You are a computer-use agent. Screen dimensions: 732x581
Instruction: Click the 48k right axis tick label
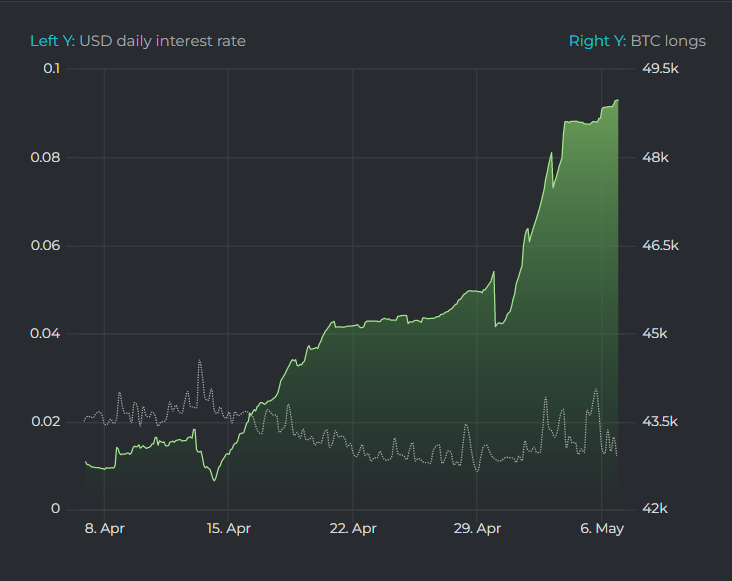point(655,157)
